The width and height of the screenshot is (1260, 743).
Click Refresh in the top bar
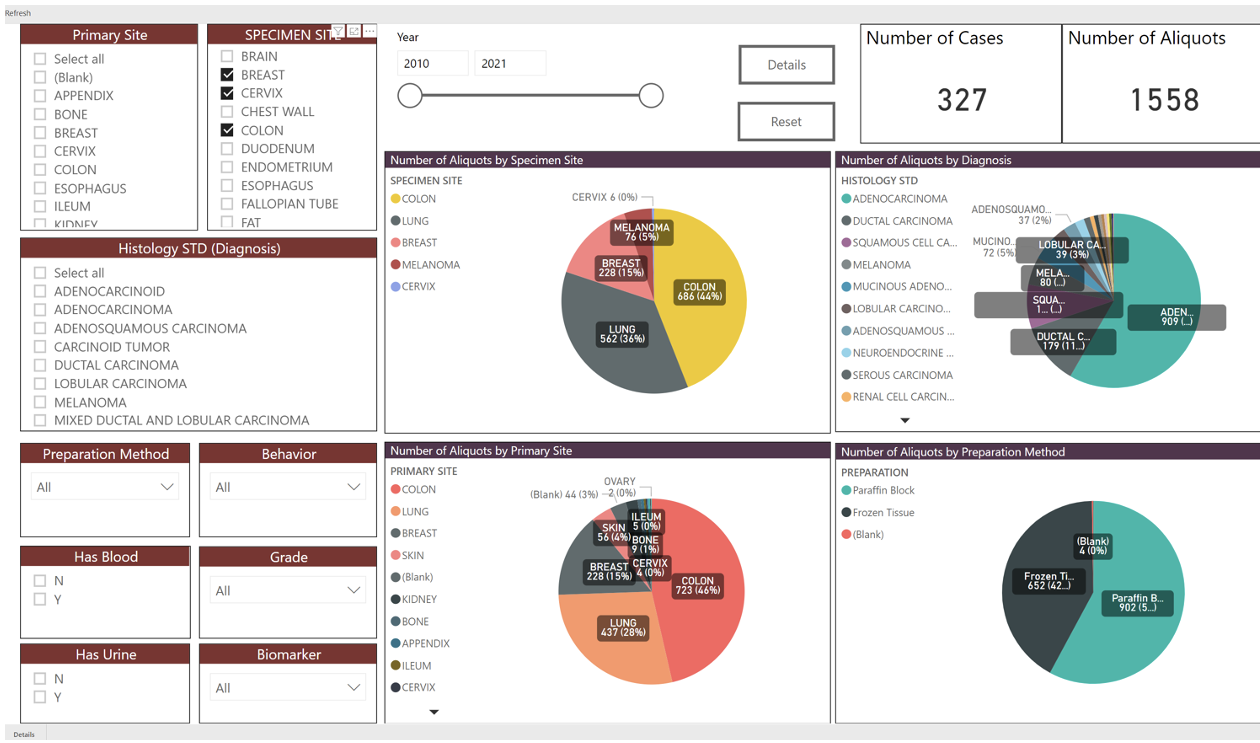point(18,13)
